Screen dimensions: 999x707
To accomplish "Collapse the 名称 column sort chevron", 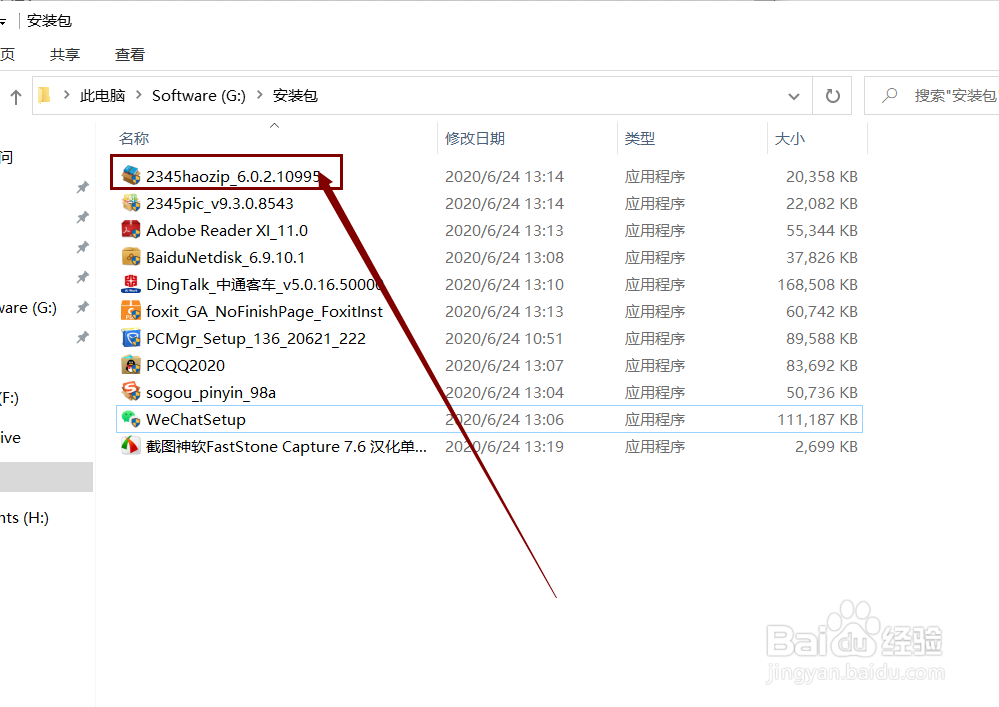I will 272,126.
